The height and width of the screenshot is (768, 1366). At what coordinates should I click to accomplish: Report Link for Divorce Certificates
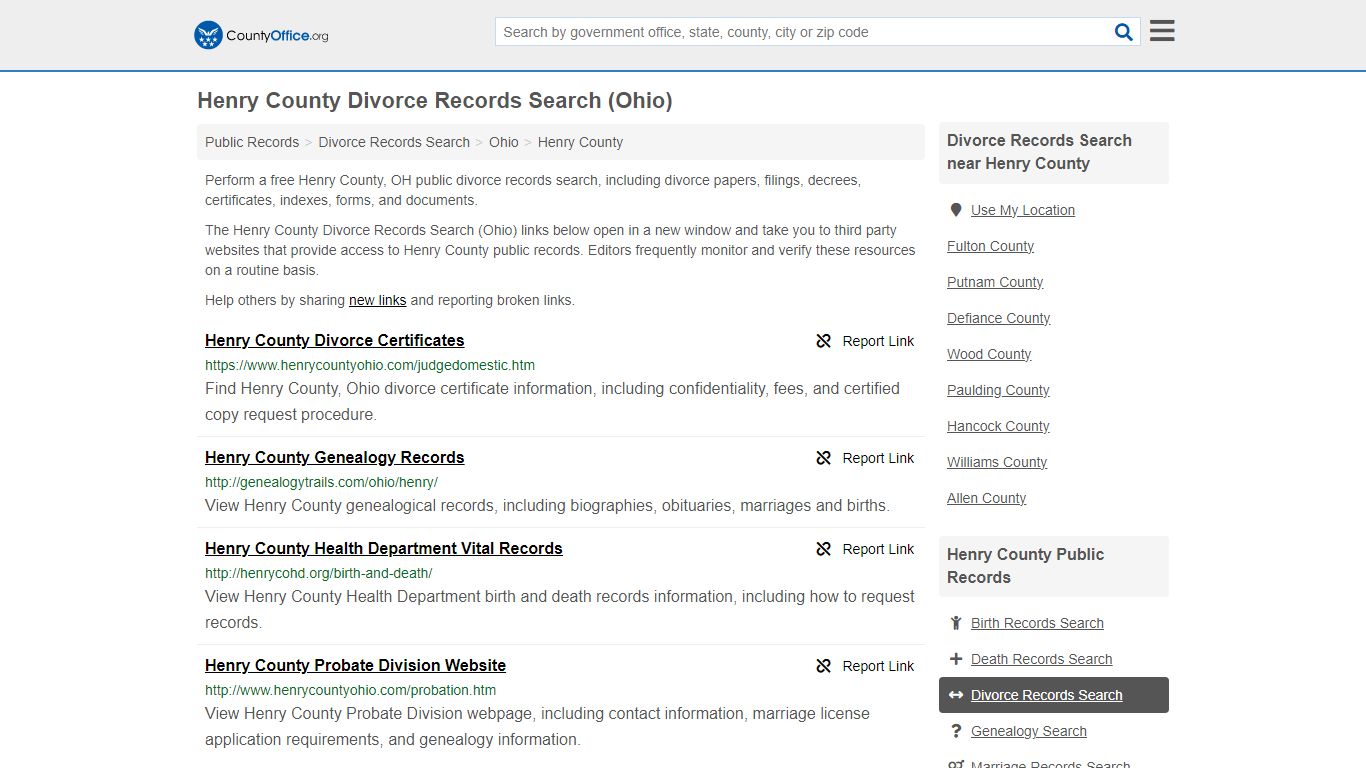tap(865, 341)
